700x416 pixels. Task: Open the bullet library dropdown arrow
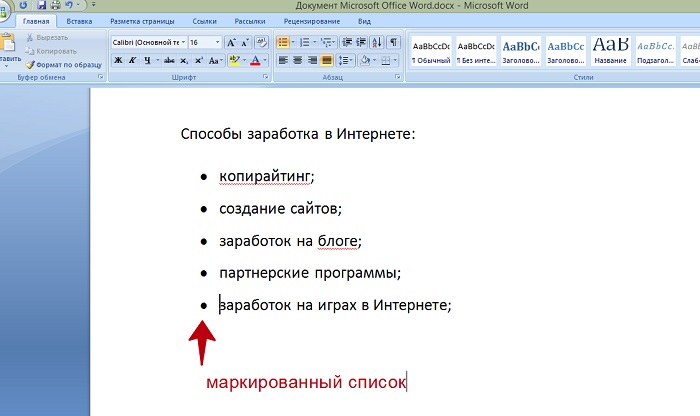tap(293, 42)
